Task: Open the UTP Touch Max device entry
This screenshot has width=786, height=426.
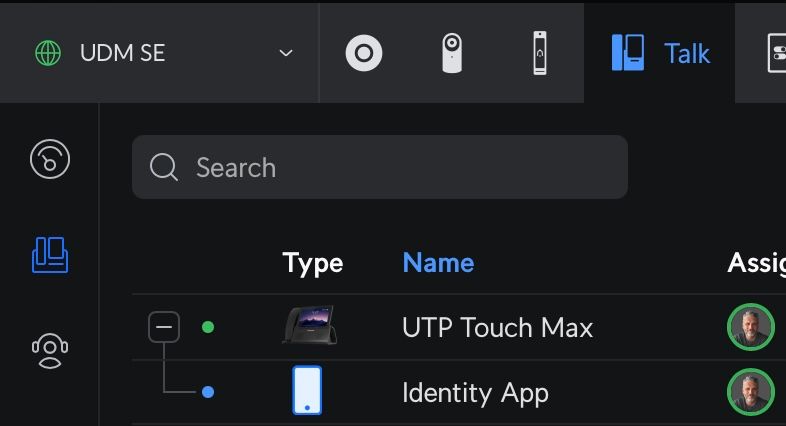Action: tap(497, 328)
